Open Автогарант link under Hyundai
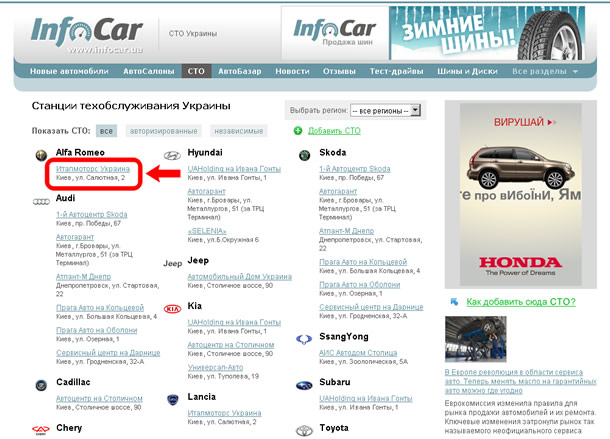This screenshot has width=610, height=439. (x=206, y=191)
